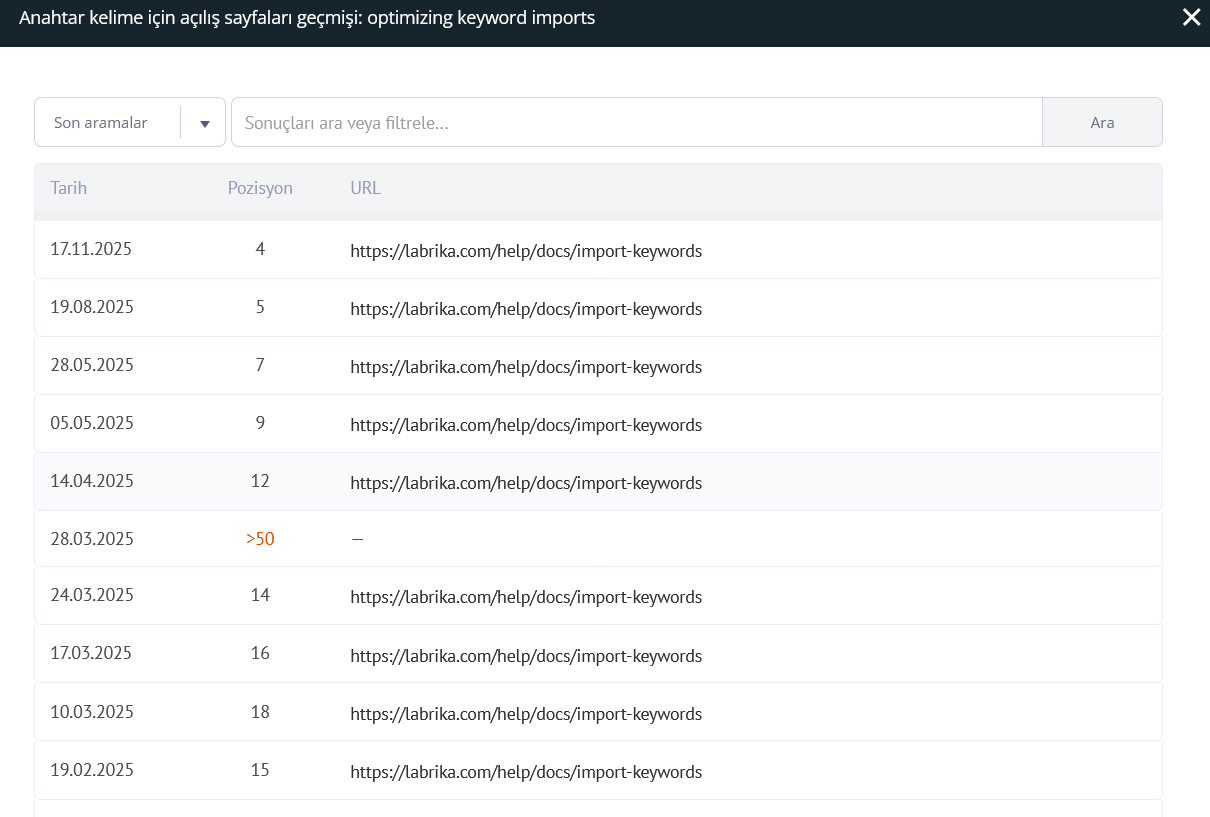Open the URL link dated 17.03.2025
Screen dimensions: 1210x817
tap(526, 656)
